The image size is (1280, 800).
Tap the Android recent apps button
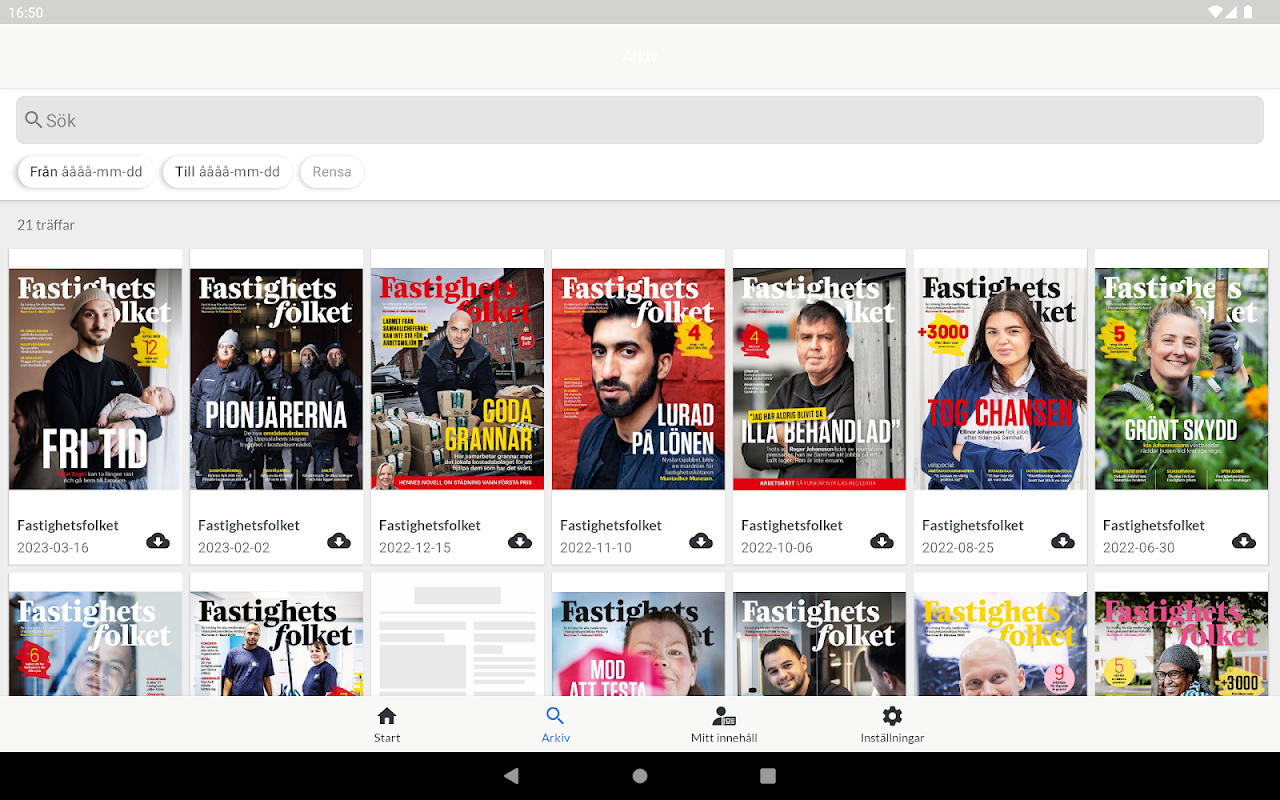coord(768,776)
